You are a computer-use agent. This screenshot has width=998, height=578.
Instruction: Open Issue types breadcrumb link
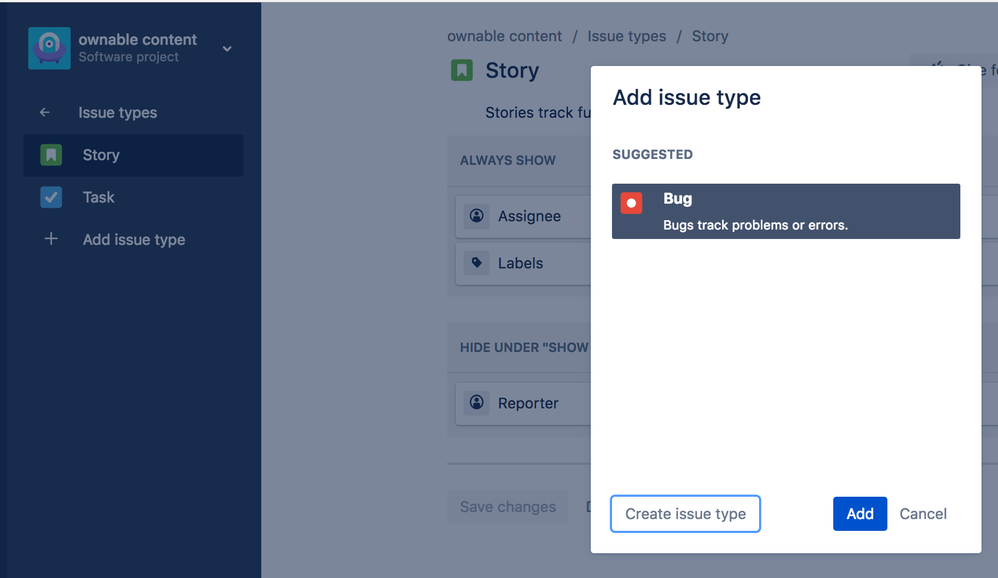tap(626, 36)
